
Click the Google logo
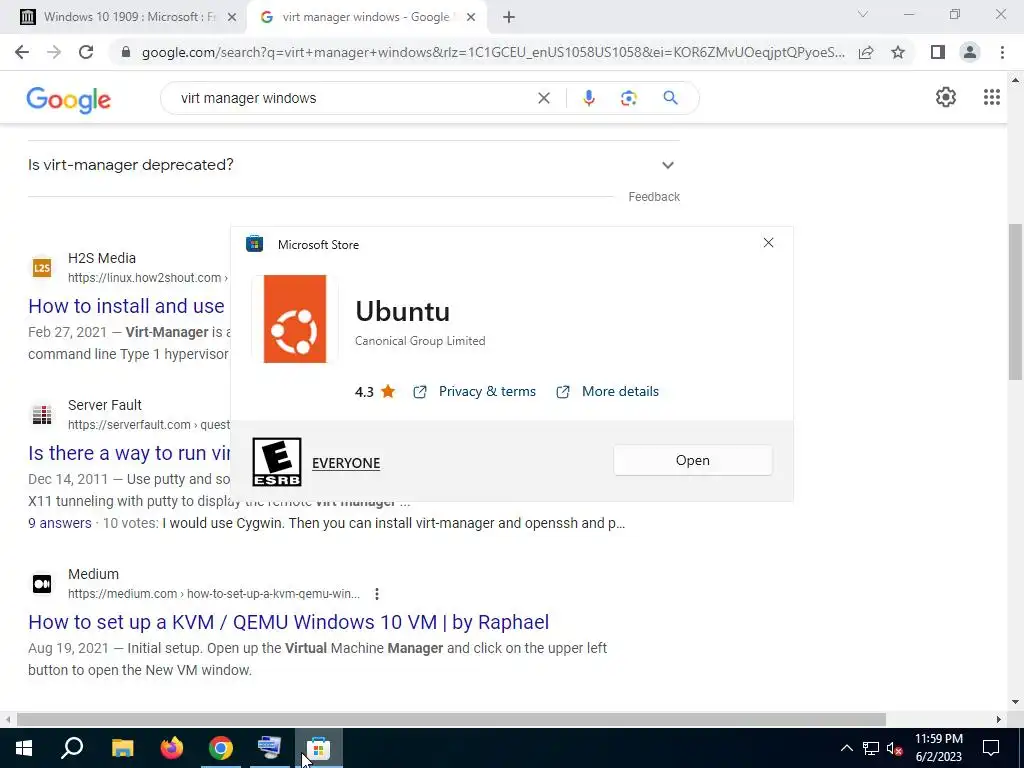coord(69,99)
